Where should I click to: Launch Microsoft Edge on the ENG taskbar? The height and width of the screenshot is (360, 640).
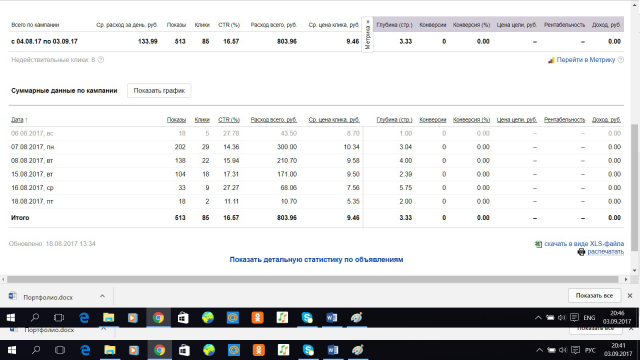(84, 318)
